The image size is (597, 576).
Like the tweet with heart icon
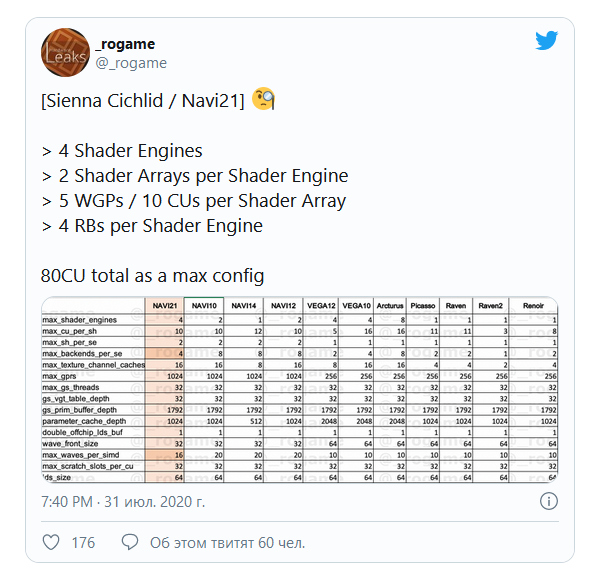coord(51,542)
